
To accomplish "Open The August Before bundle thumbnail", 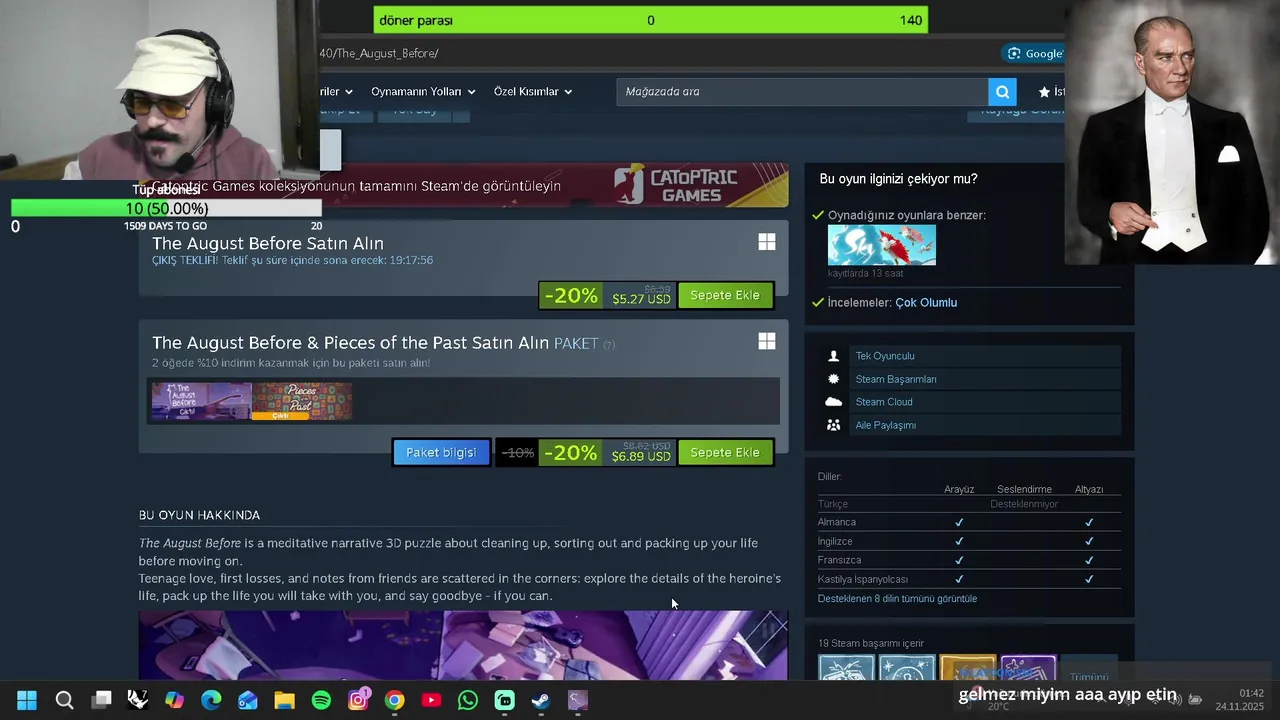I will click(202, 401).
